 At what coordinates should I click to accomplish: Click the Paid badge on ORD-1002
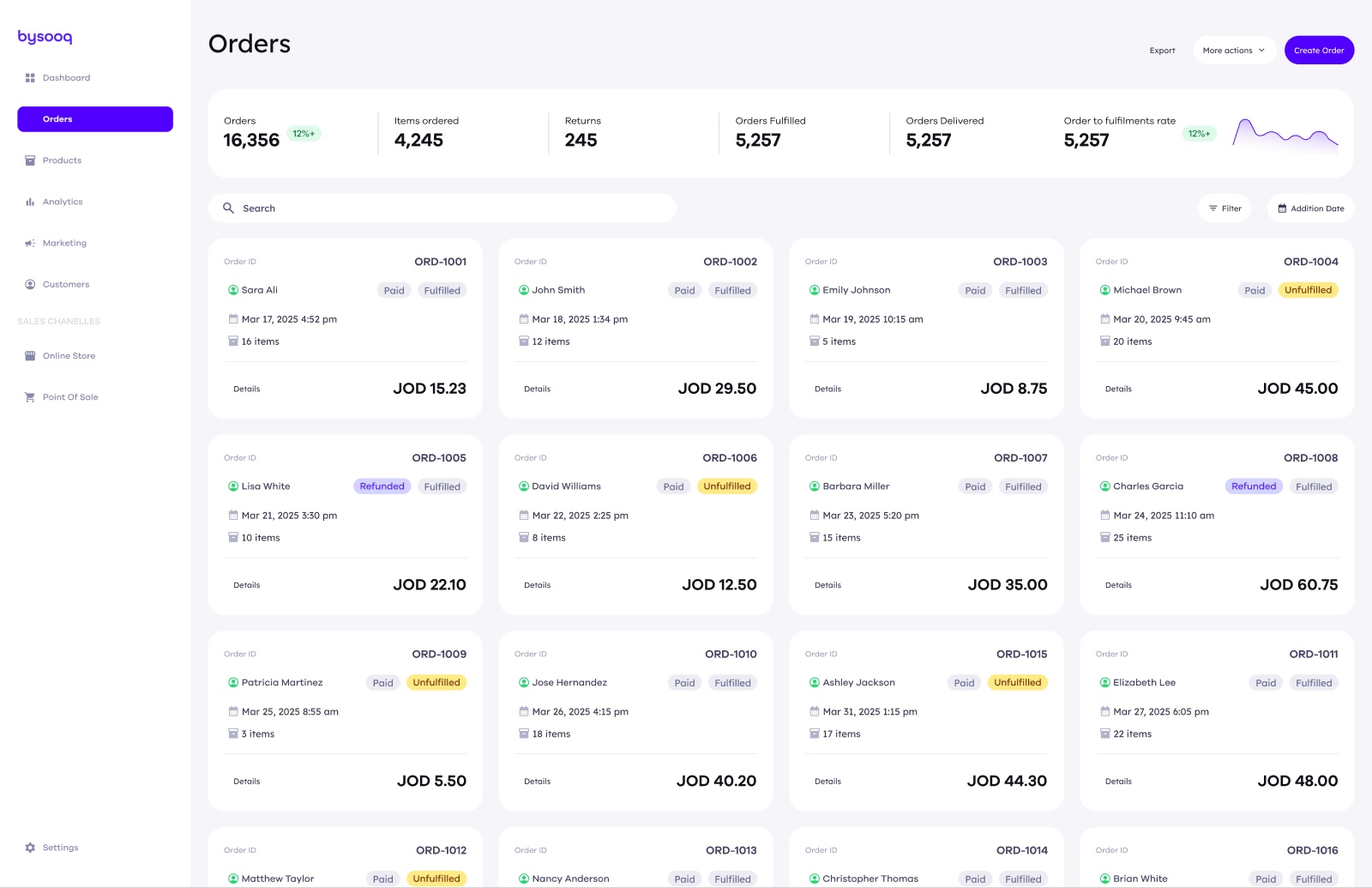tap(684, 291)
